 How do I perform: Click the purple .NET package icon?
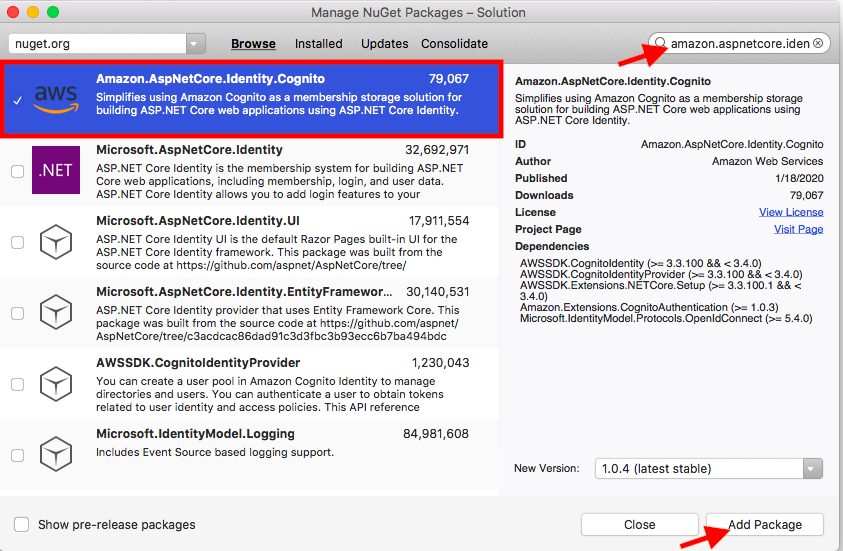(56, 170)
